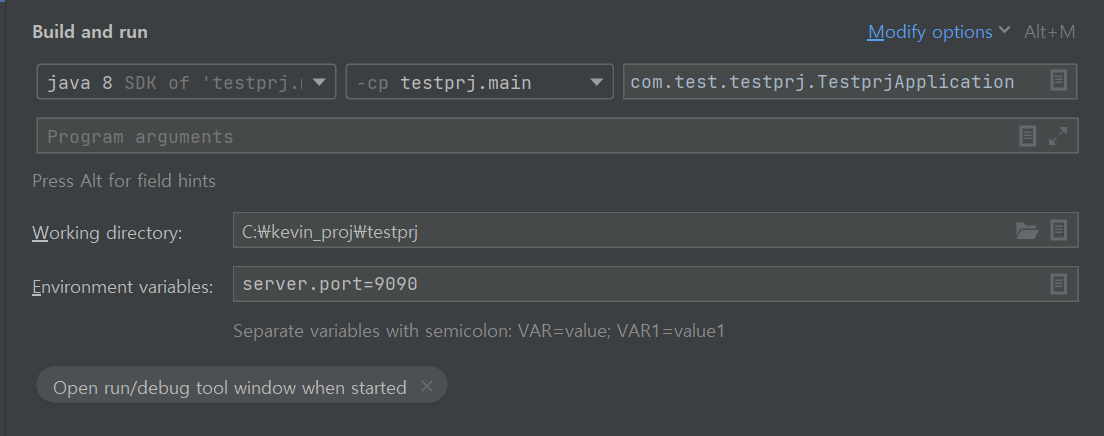Open environment variables editor icon
1104x436 pixels.
pyautogui.click(x=1058, y=284)
